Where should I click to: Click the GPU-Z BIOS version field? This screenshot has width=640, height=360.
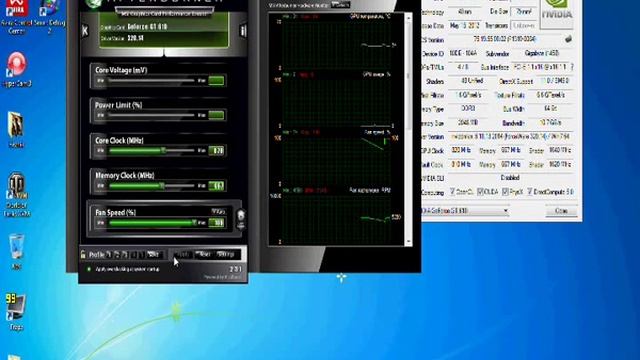[504, 39]
